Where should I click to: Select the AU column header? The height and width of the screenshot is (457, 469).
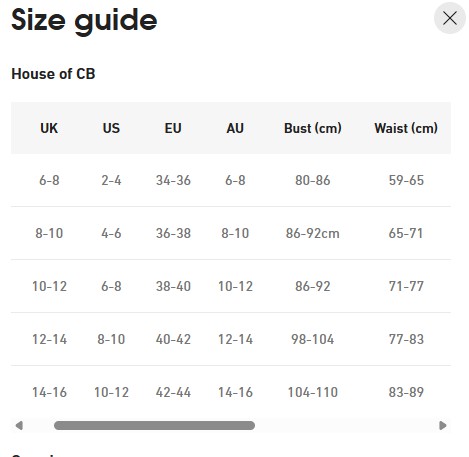[235, 128]
